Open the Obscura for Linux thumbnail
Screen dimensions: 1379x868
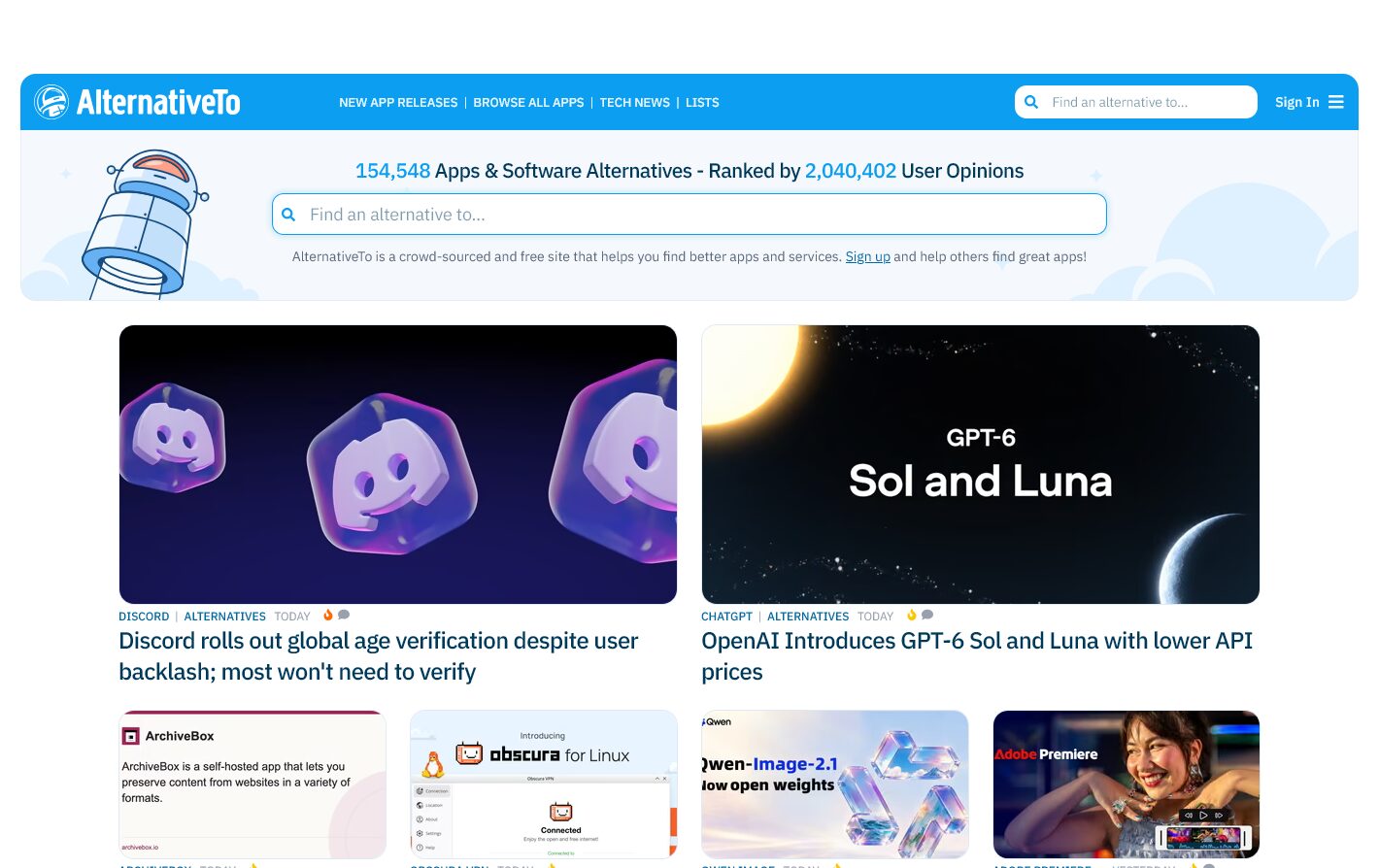coord(544,785)
